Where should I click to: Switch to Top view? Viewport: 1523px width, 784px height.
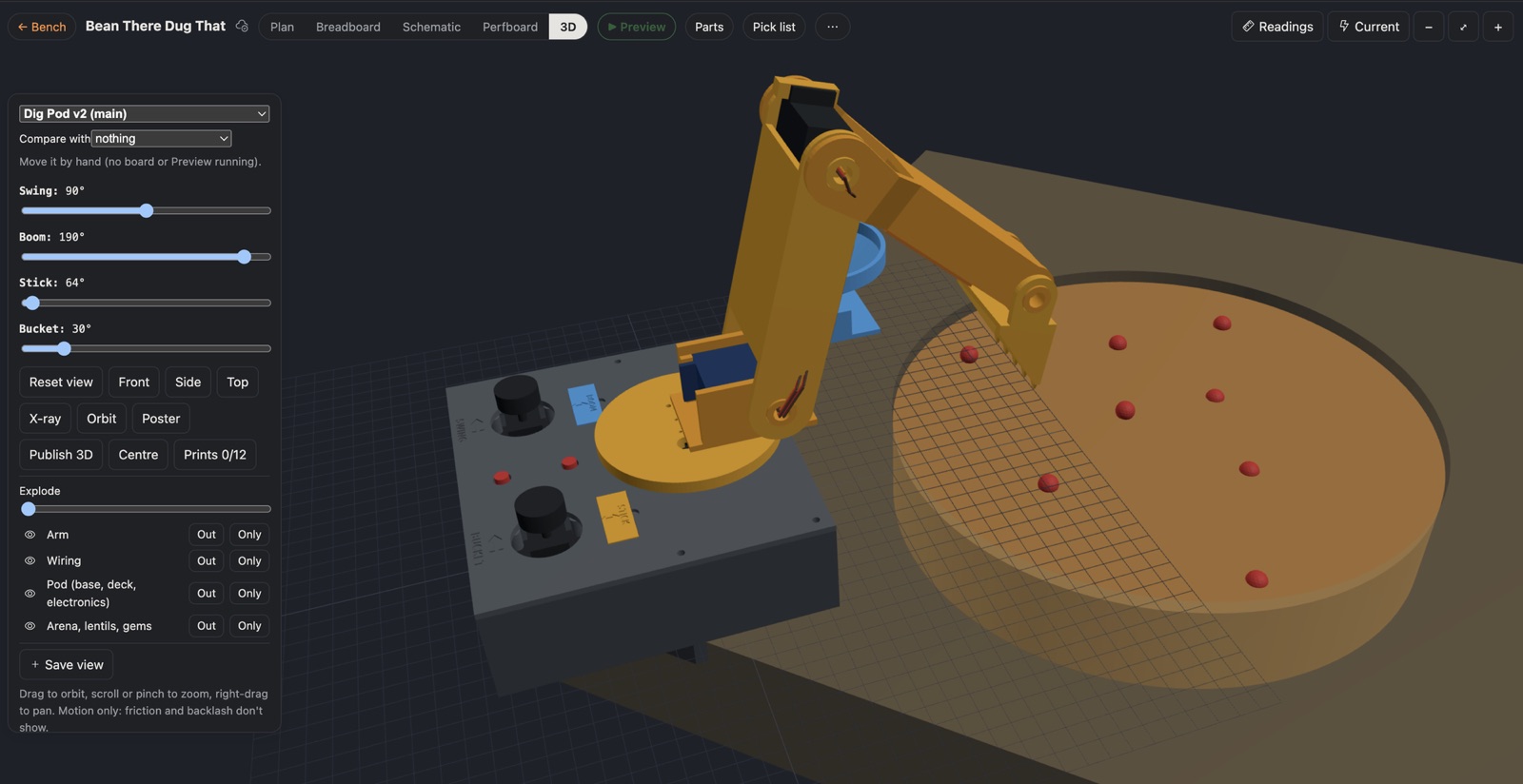(x=238, y=382)
